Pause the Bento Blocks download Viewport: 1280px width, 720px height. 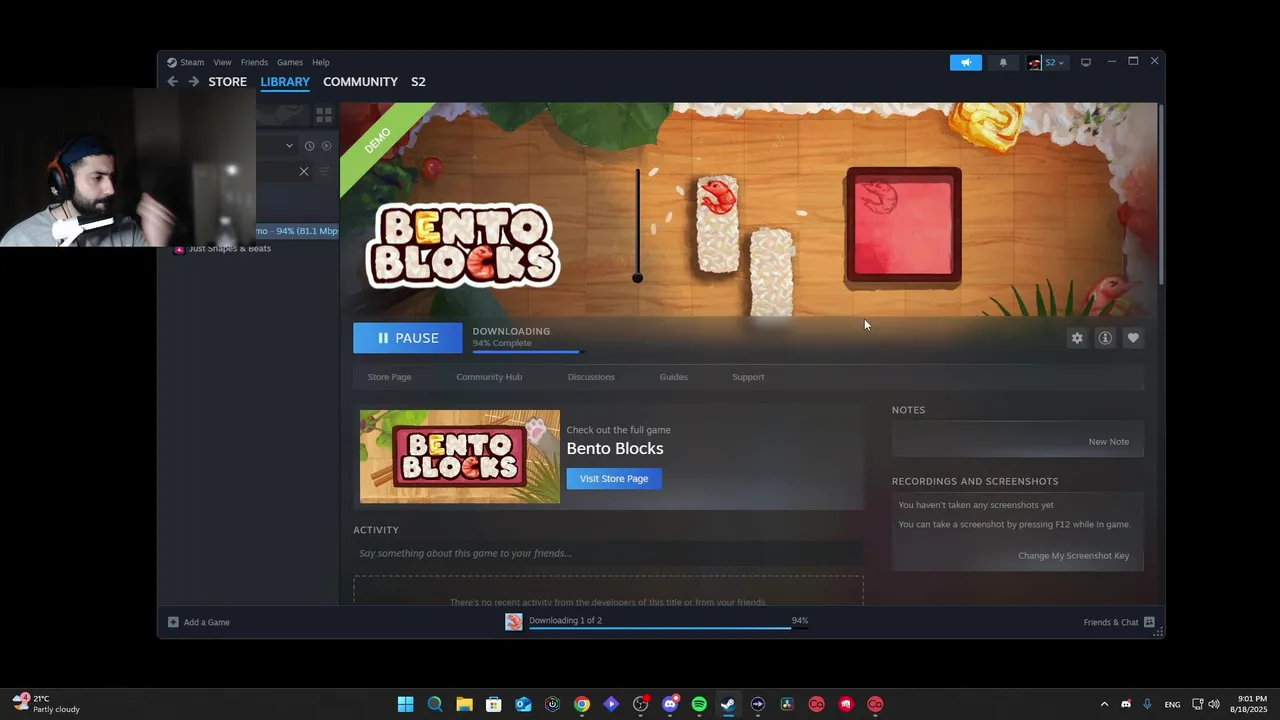click(408, 338)
